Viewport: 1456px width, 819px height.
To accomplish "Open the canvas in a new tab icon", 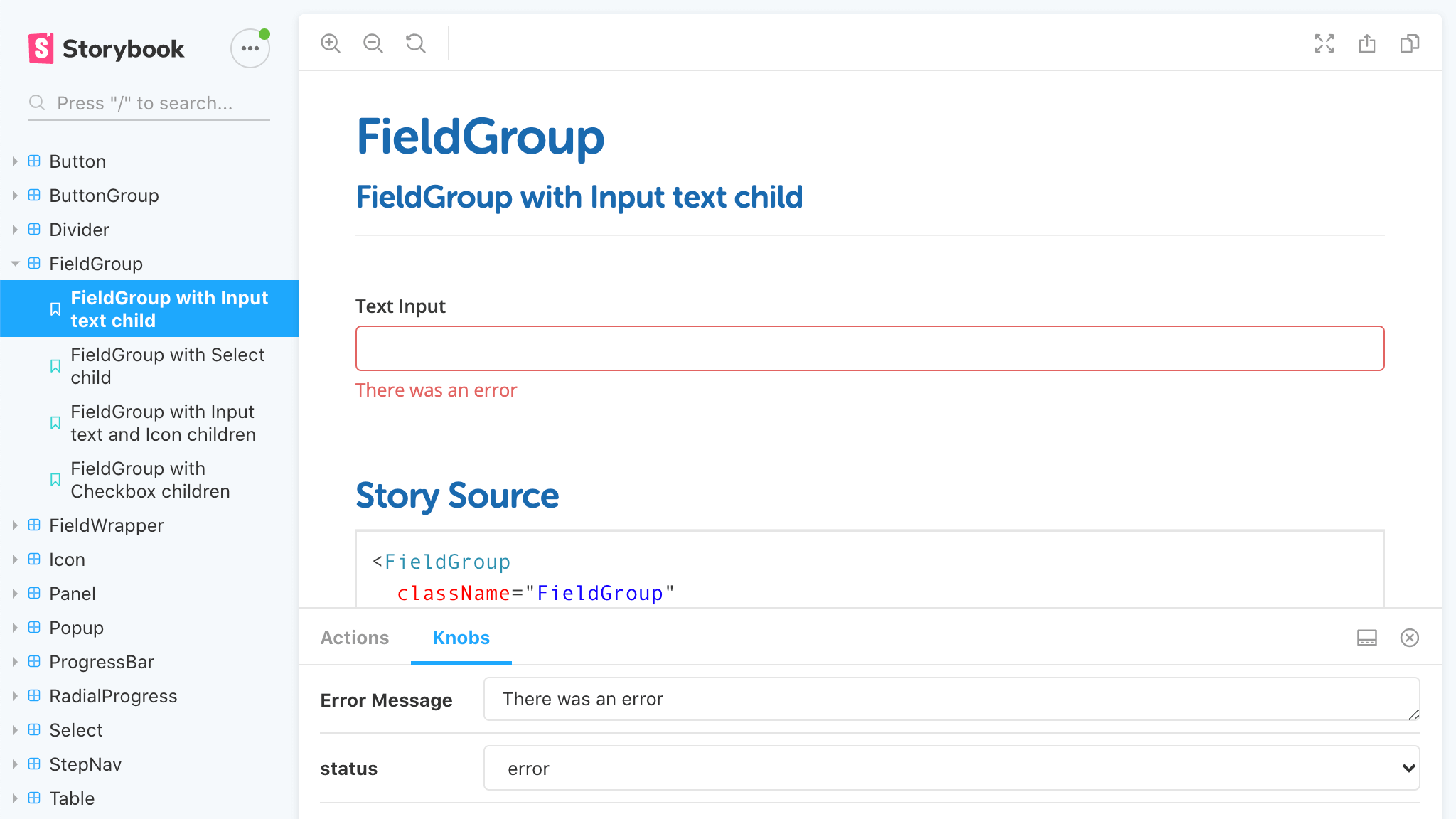I will 1366,43.
